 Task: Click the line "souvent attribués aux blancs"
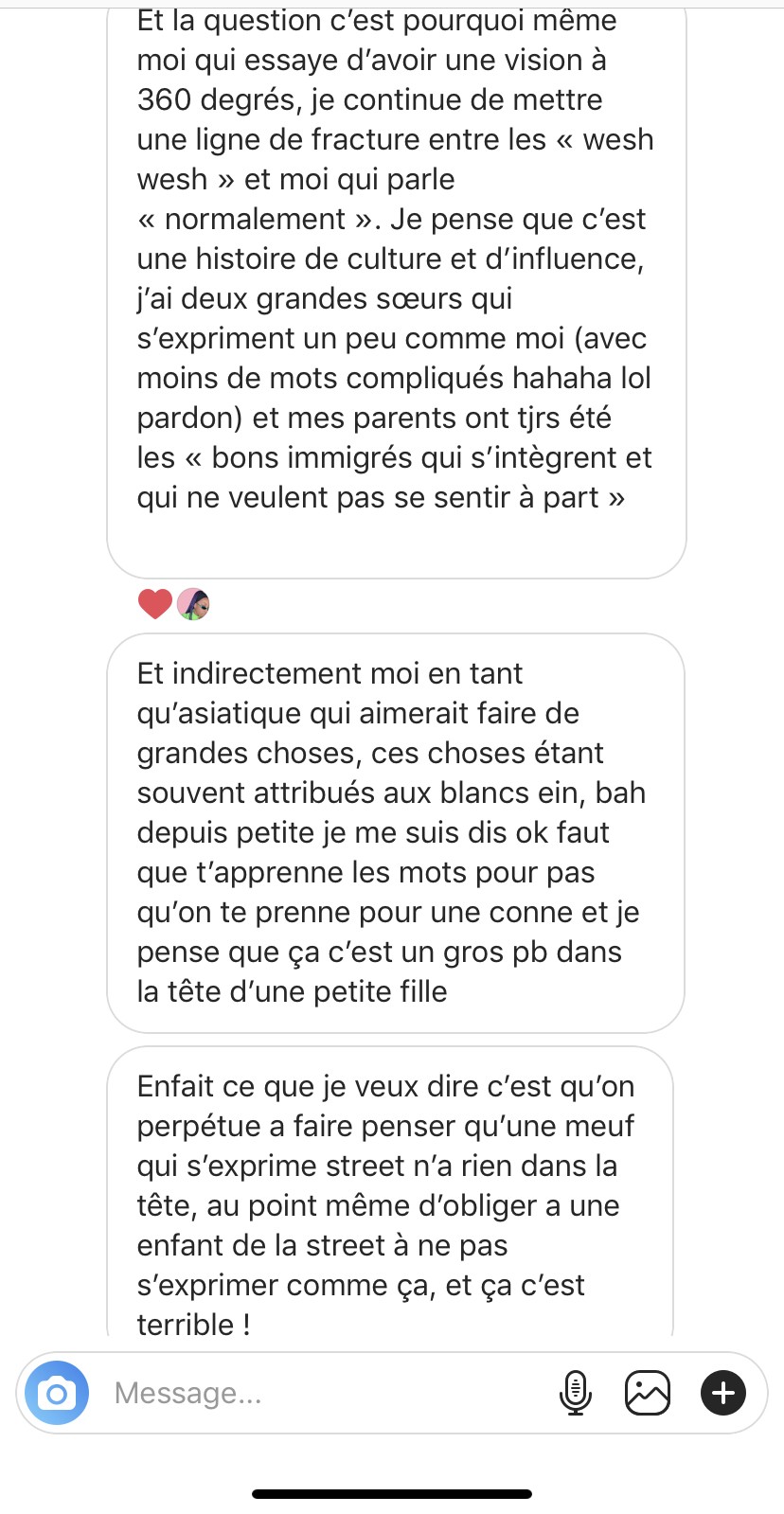click(x=391, y=793)
